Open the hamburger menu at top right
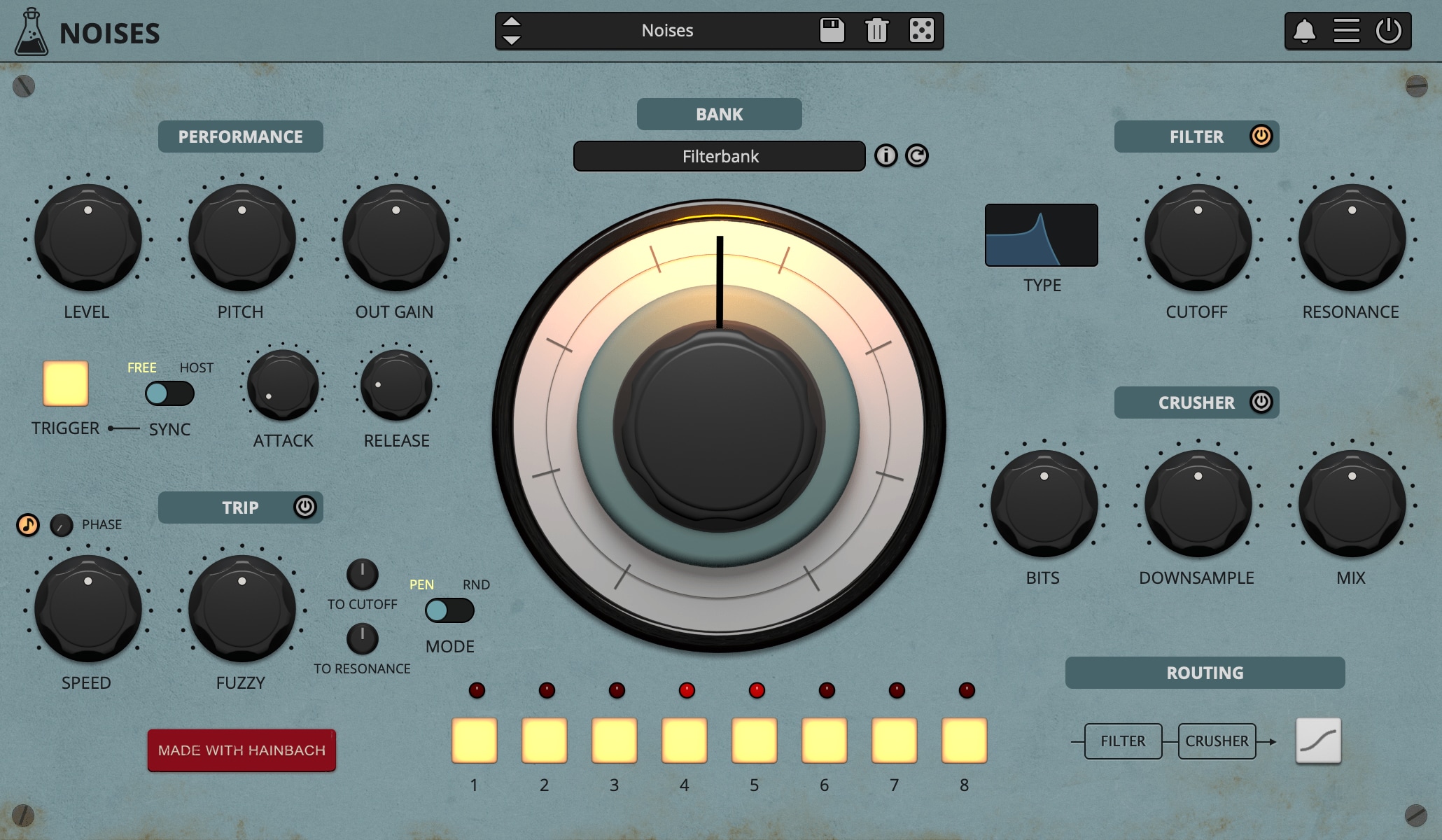 click(1347, 30)
